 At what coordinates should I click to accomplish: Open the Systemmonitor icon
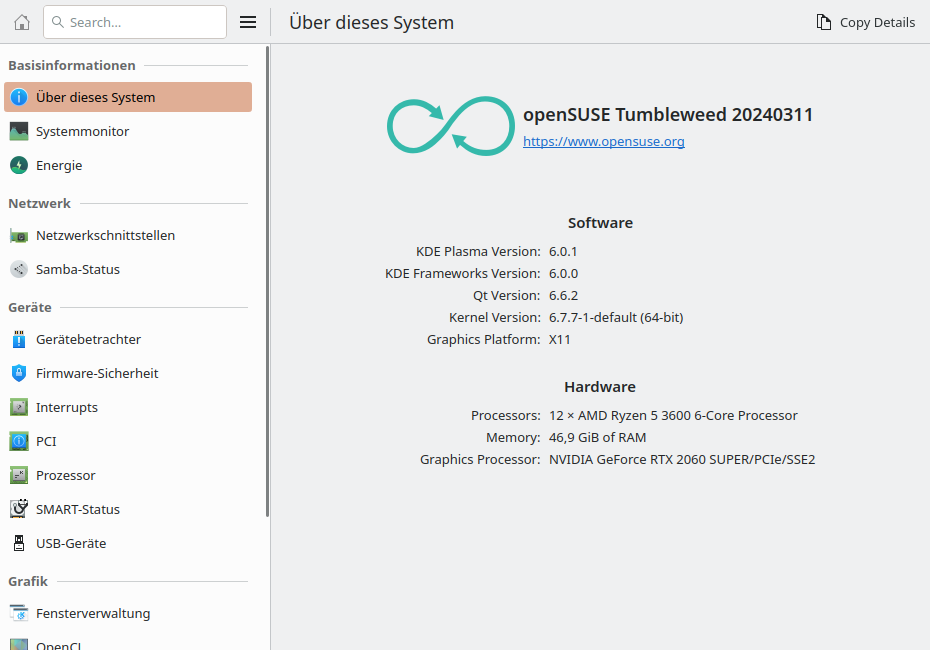19,131
